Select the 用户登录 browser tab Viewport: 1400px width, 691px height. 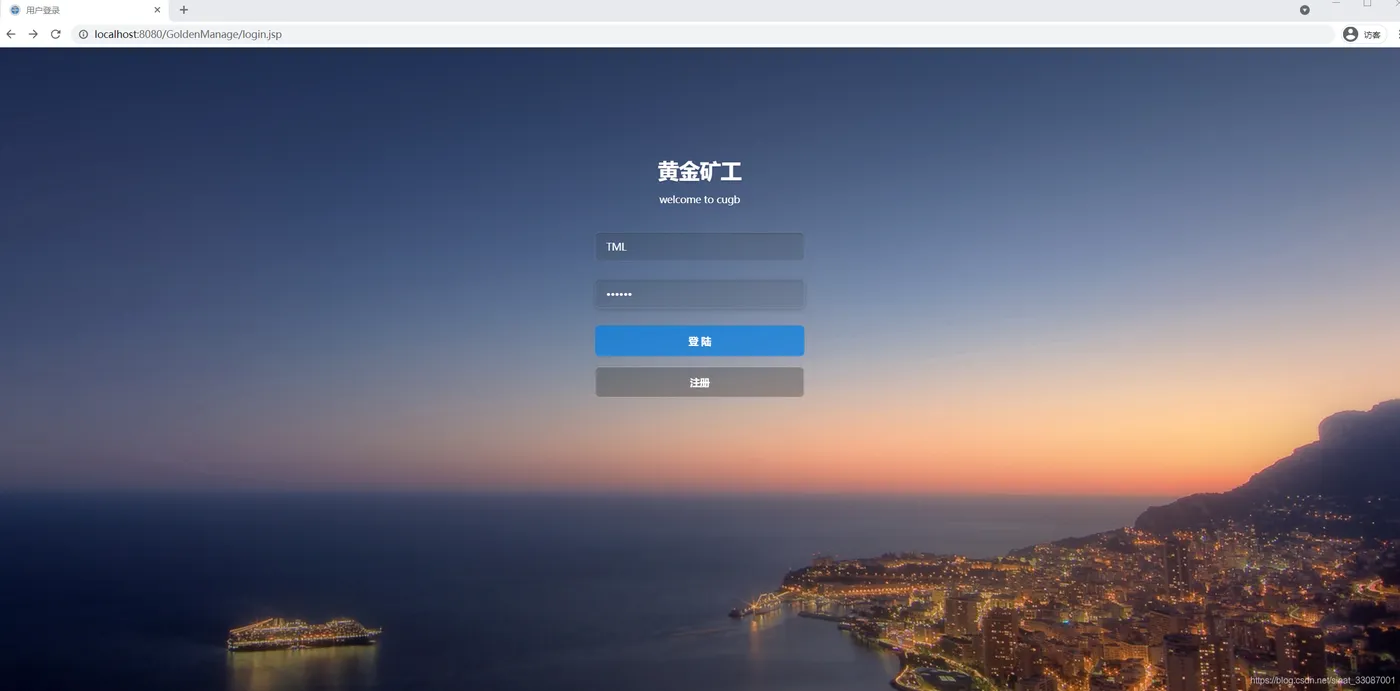[x=85, y=10]
